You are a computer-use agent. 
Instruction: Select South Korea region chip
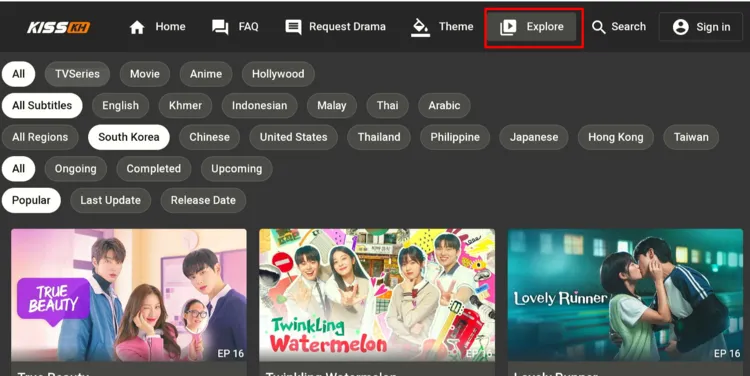[129, 137]
